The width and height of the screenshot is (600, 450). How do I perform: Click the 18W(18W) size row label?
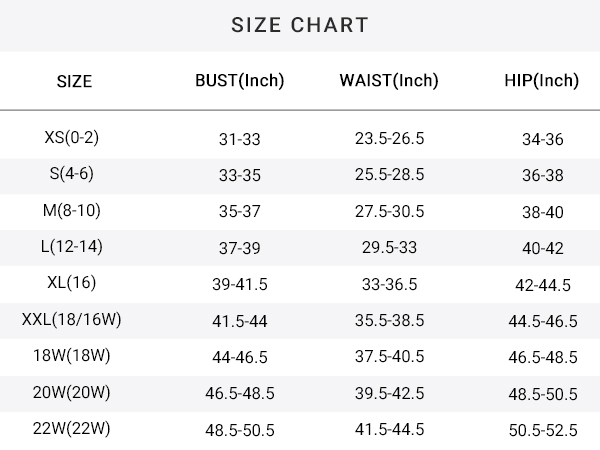tap(72, 356)
